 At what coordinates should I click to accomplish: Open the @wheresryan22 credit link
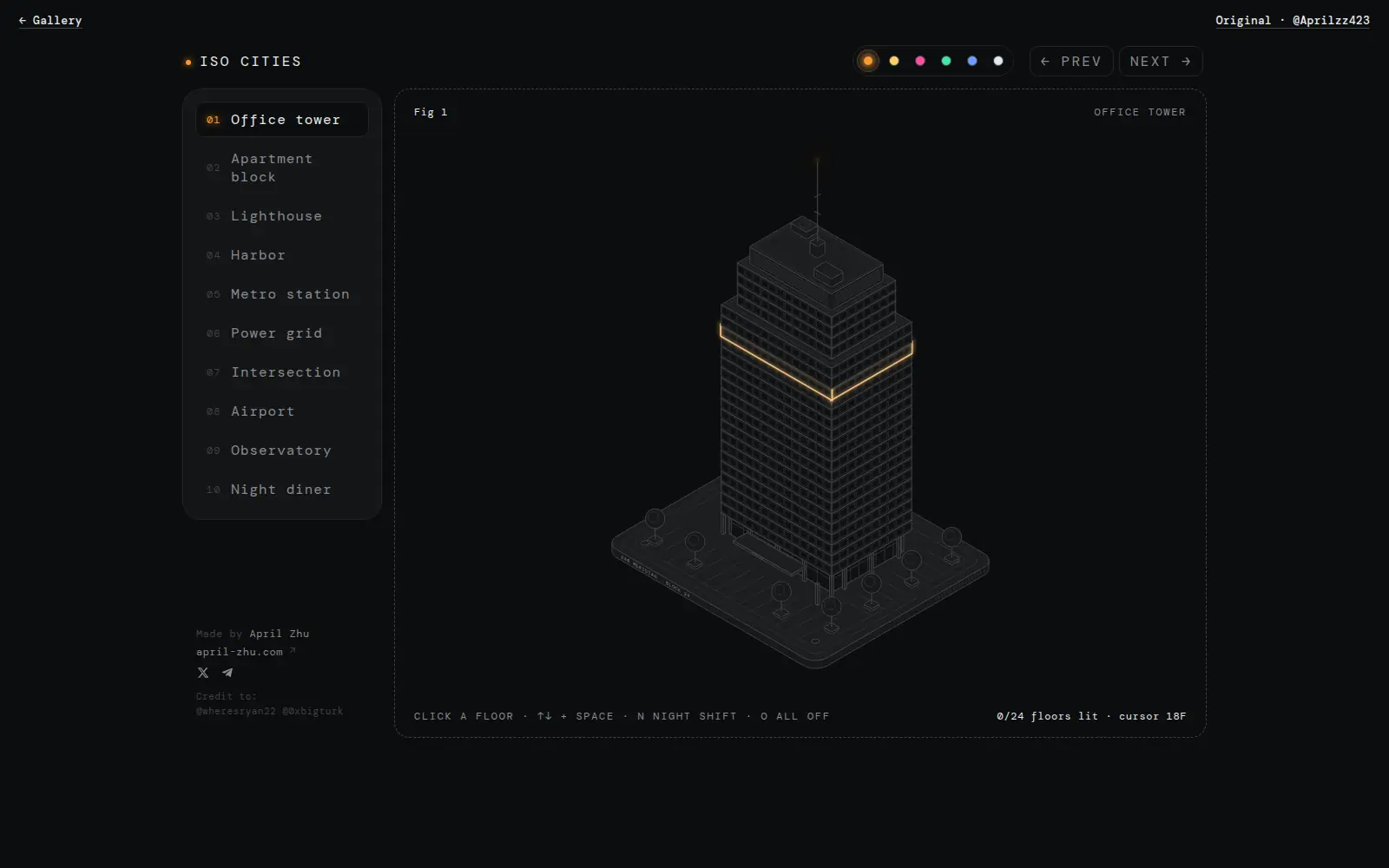236,711
